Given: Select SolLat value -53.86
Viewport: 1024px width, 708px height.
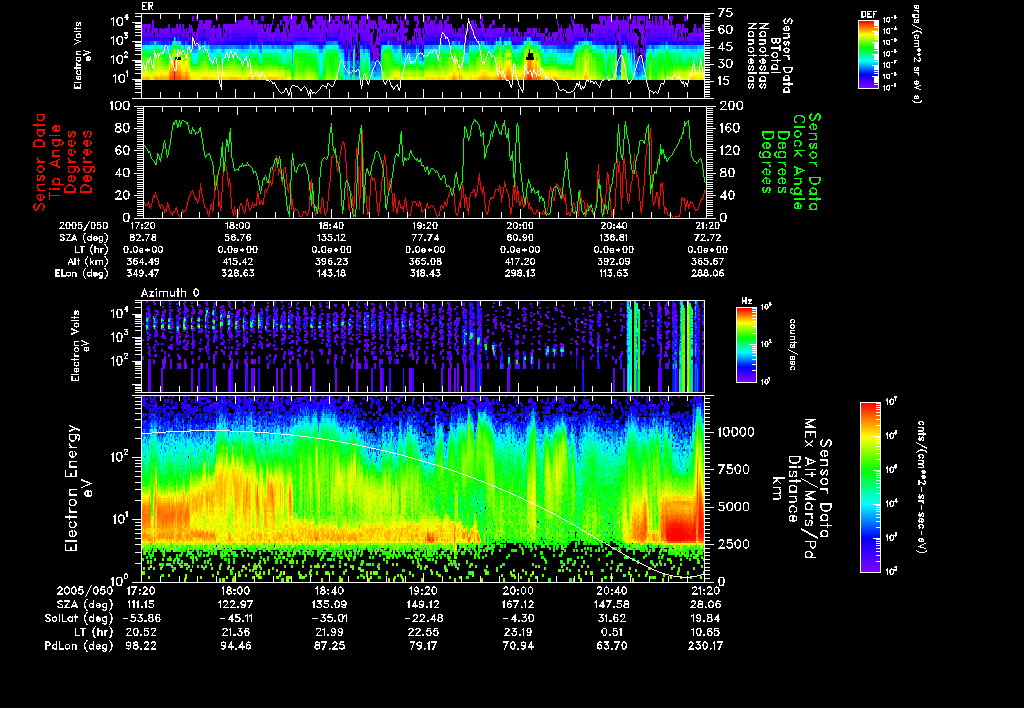Looking at the screenshot, I should coord(142,619).
